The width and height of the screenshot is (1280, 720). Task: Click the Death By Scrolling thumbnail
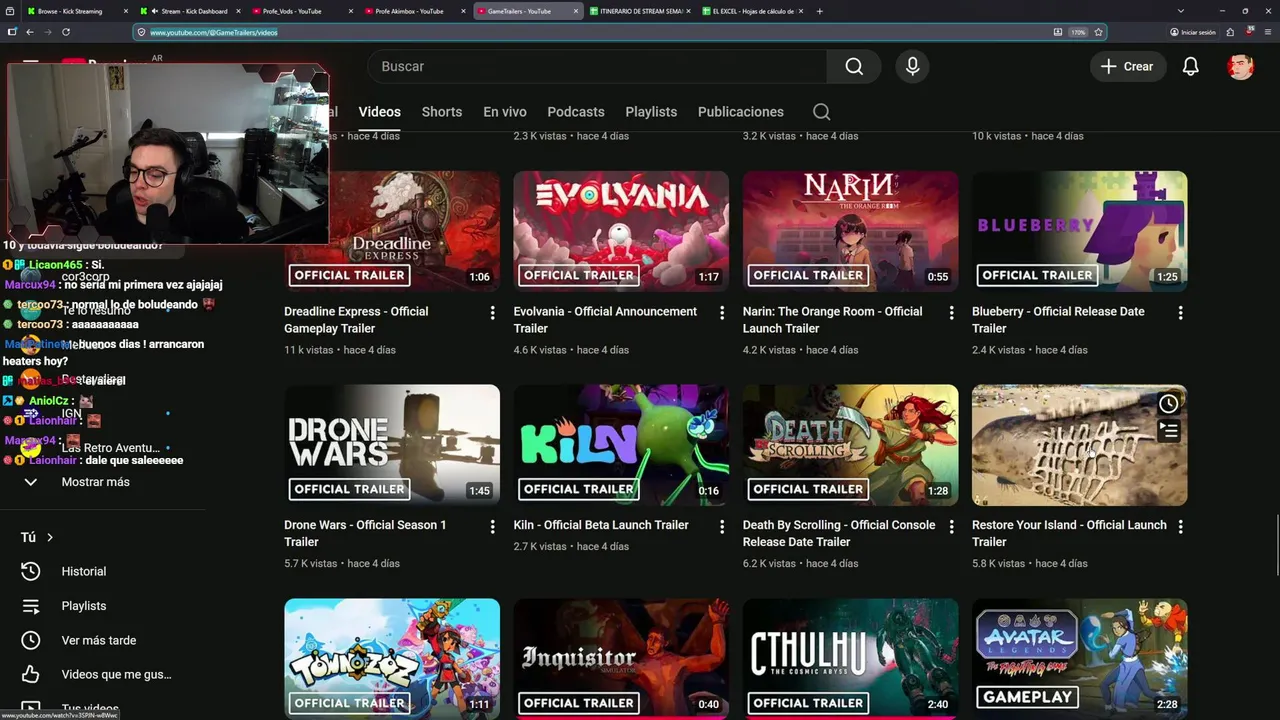coord(850,445)
